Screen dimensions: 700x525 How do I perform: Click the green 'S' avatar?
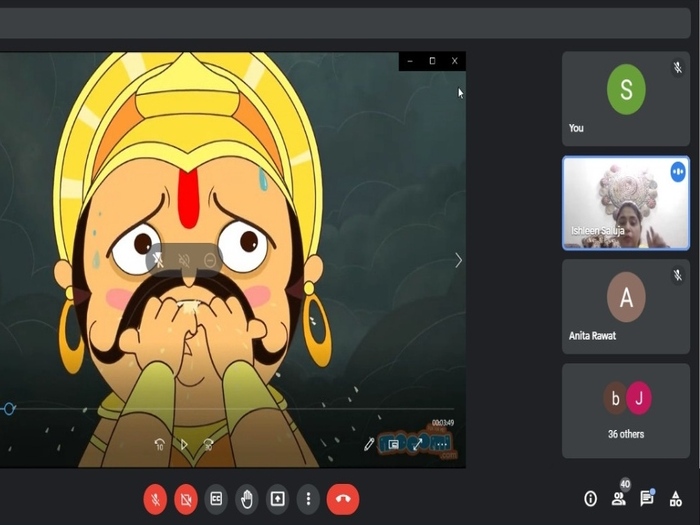tap(626, 89)
